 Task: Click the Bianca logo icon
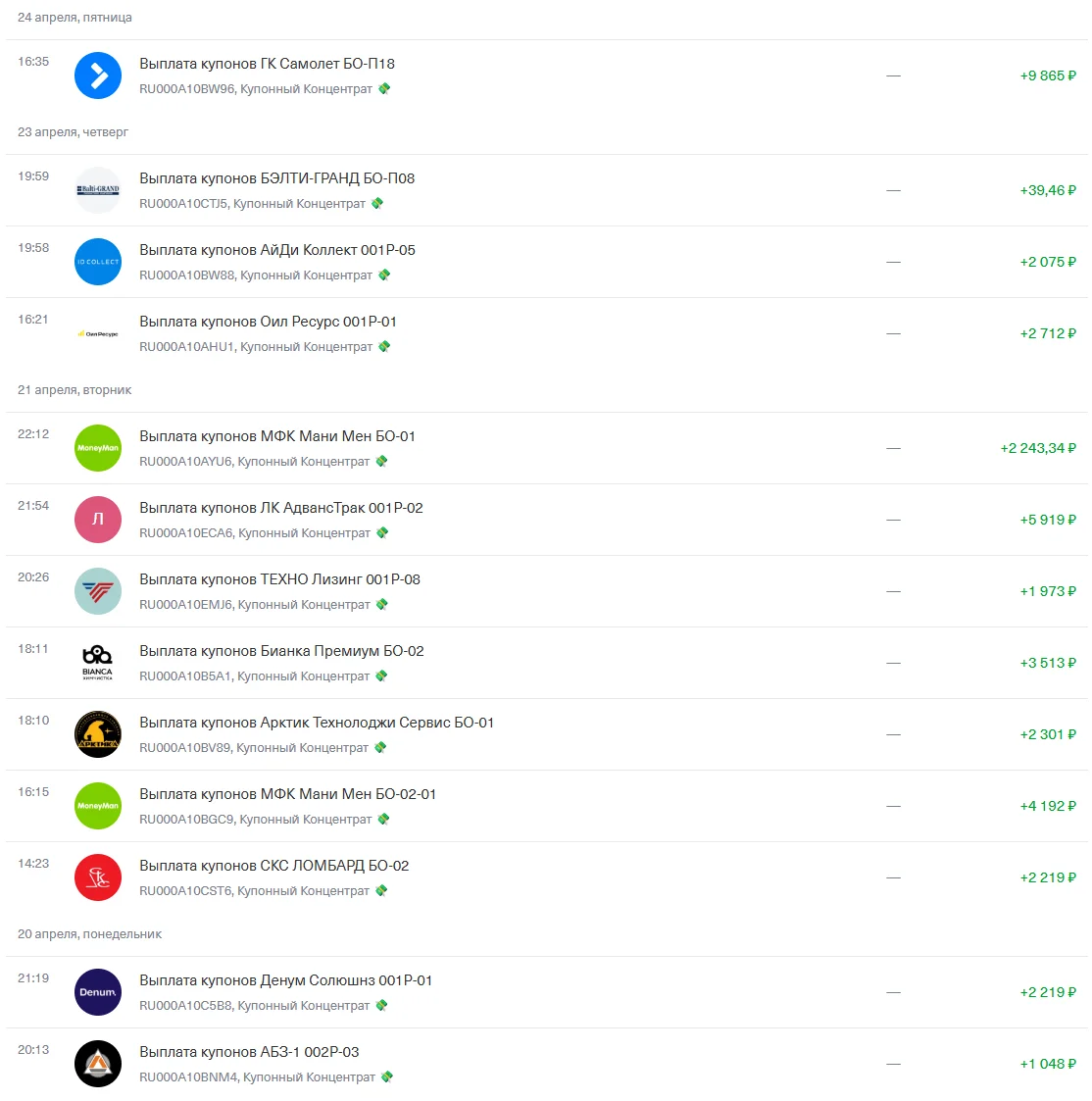(x=98, y=663)
